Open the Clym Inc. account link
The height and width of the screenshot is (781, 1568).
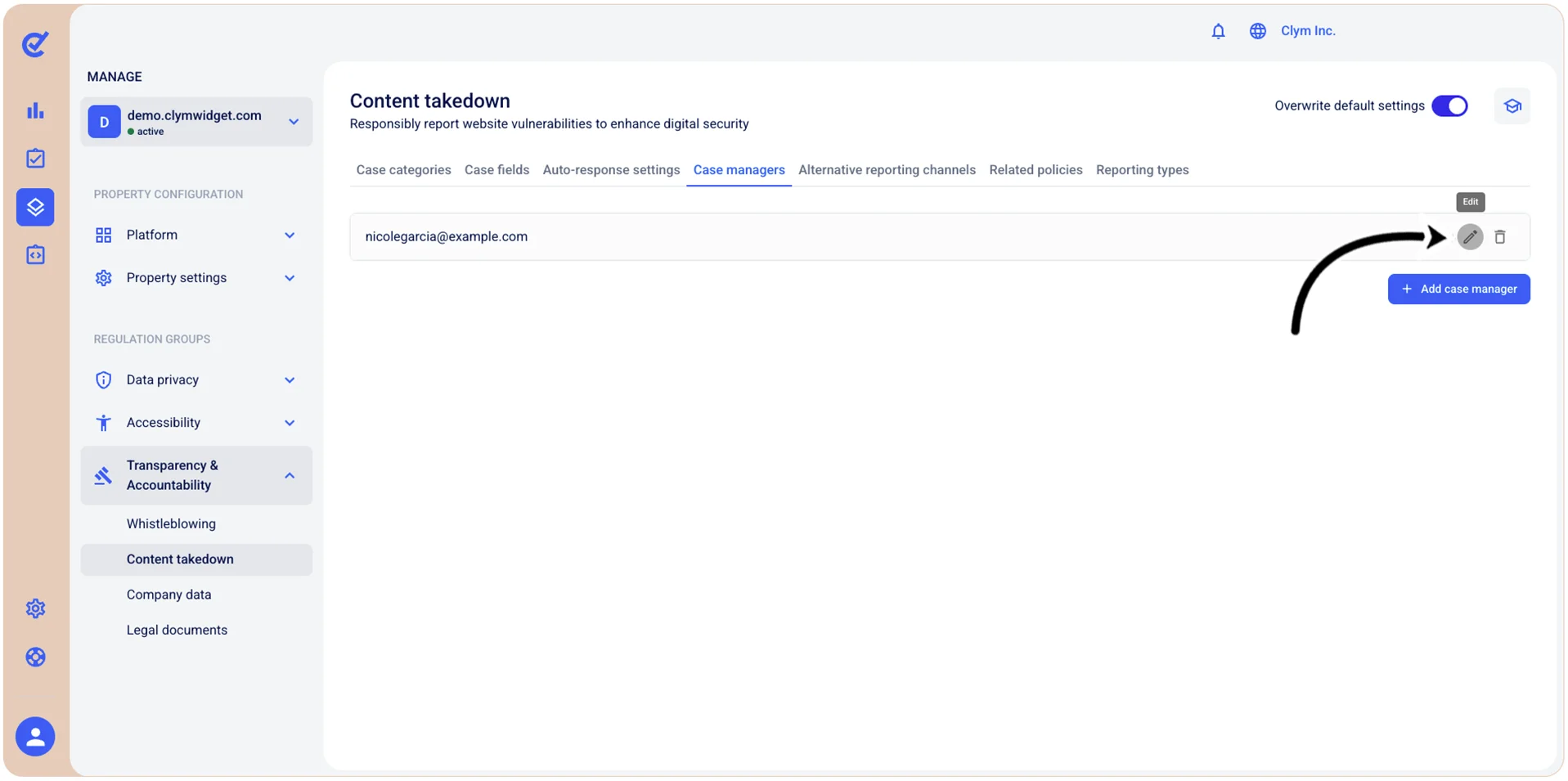click(1308, 31)
